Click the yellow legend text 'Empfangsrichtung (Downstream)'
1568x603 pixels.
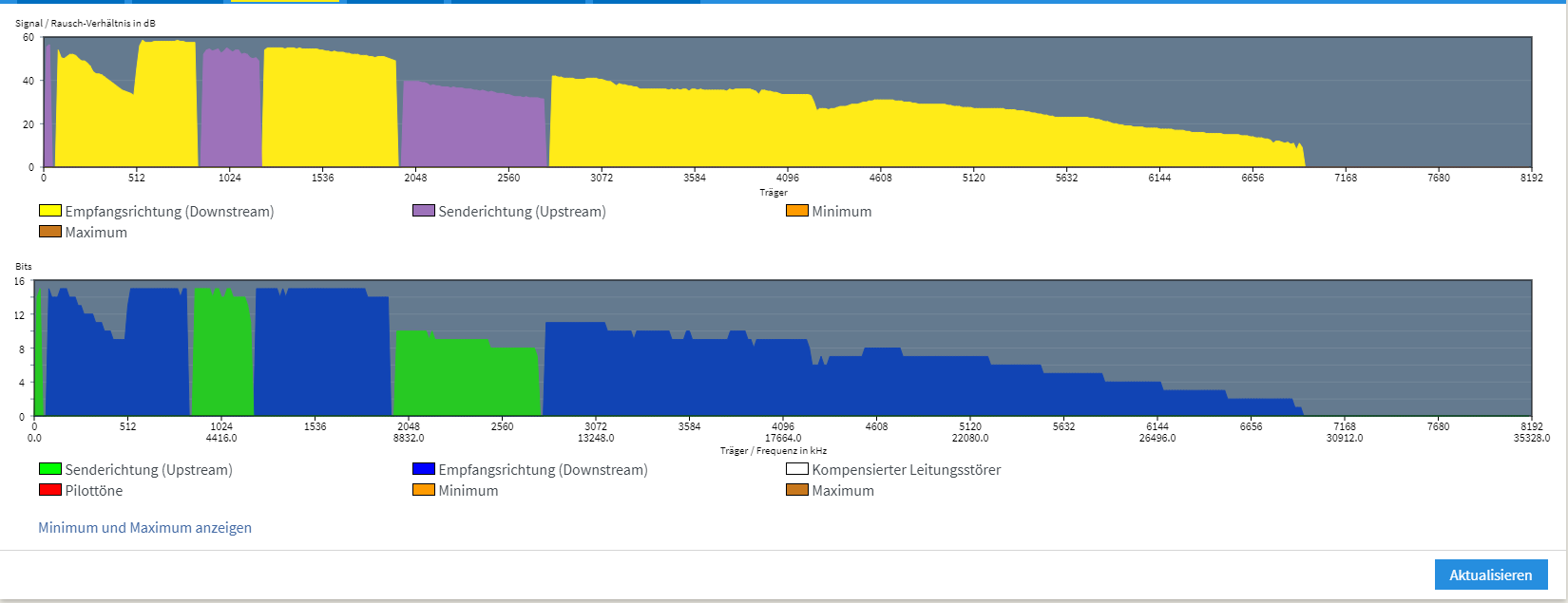(169, 212)
